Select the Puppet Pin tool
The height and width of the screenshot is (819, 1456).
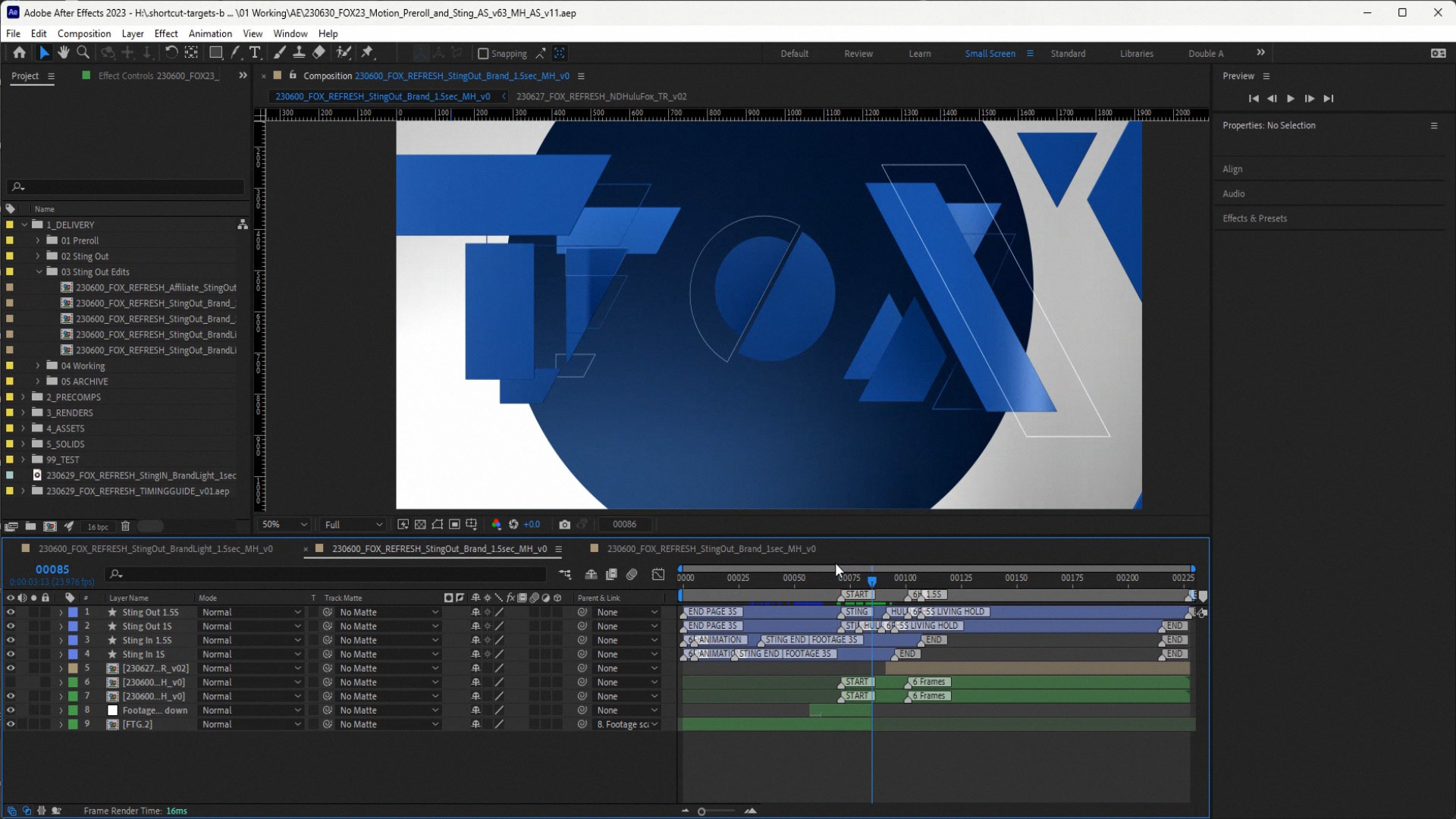click(368, 52)
